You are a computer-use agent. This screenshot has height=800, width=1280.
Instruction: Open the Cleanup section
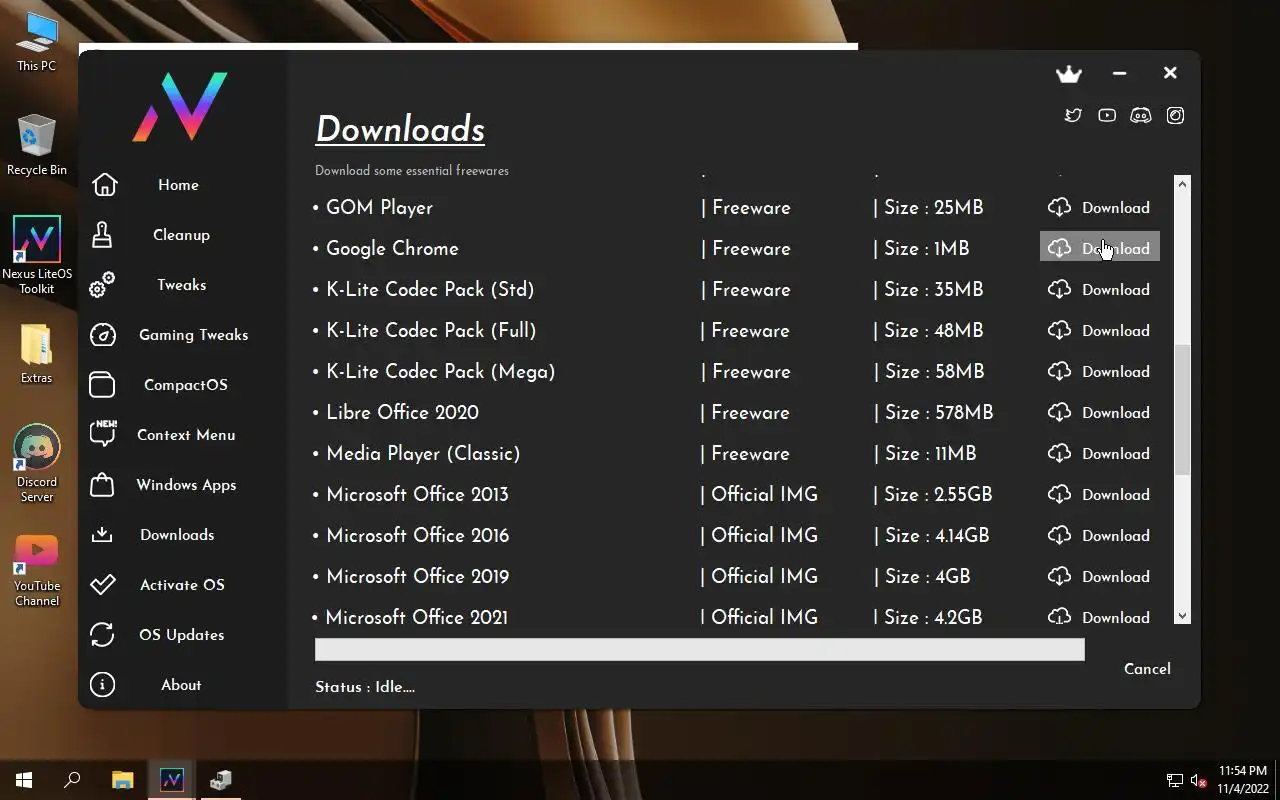click(181, 235)
